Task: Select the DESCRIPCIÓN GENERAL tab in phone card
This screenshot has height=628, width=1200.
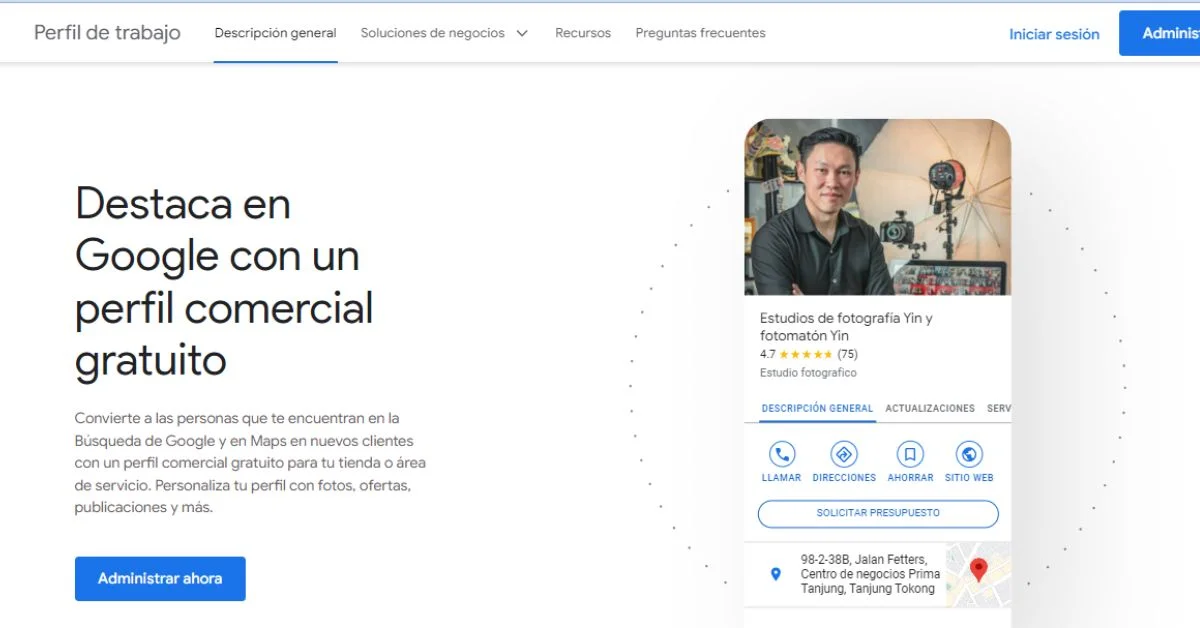Action: 817,408
